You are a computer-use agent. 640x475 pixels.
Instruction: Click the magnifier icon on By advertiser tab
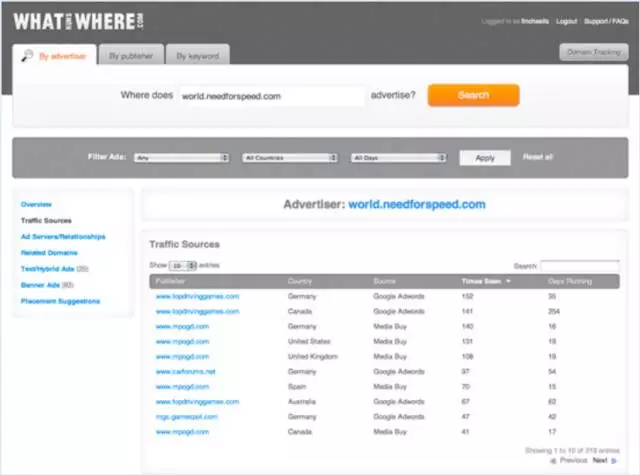point(27,55)
